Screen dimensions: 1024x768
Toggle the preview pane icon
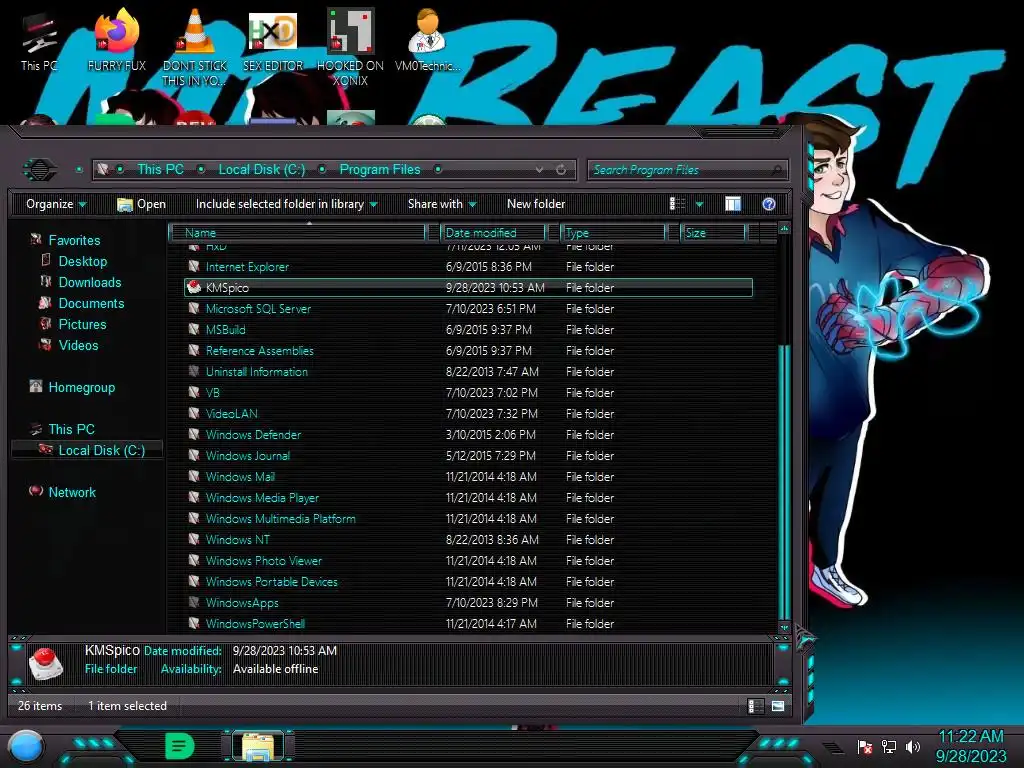733,204
